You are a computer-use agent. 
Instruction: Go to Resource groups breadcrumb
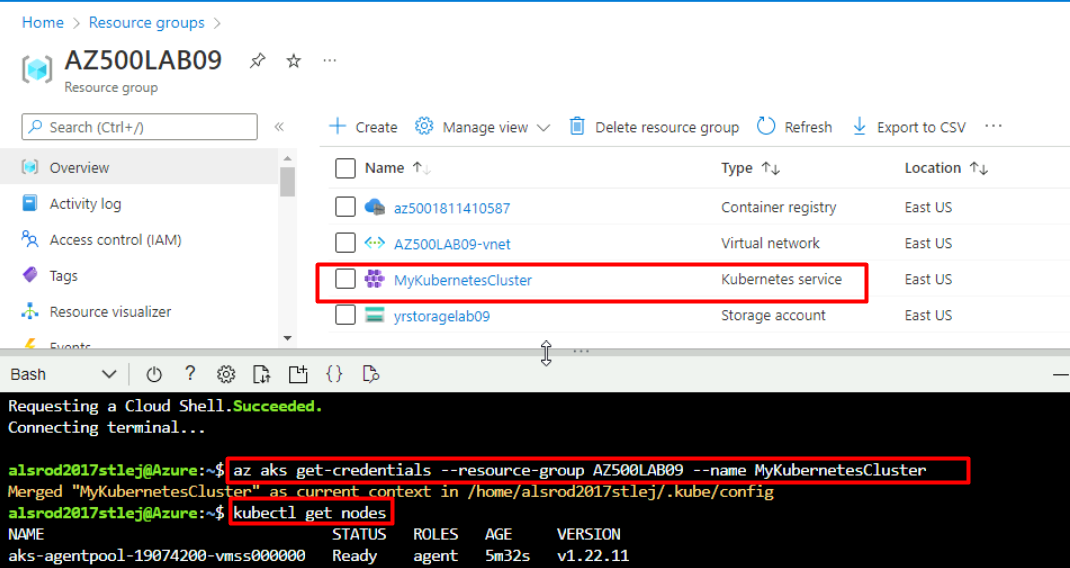point(147,23)
